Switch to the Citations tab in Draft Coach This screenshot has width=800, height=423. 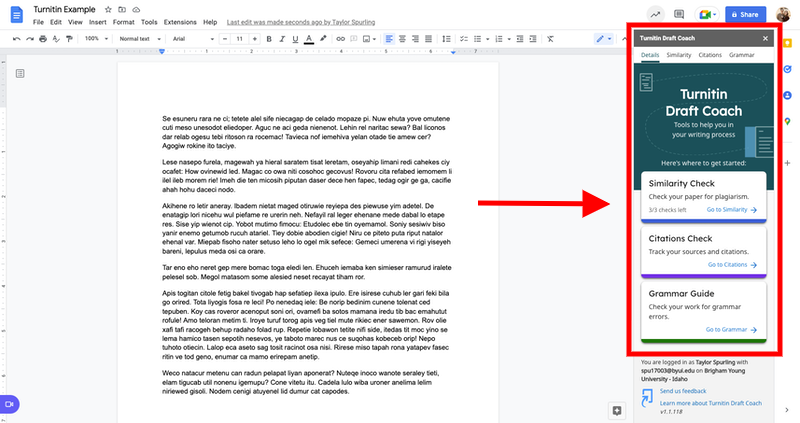click(x=710, y=55)
